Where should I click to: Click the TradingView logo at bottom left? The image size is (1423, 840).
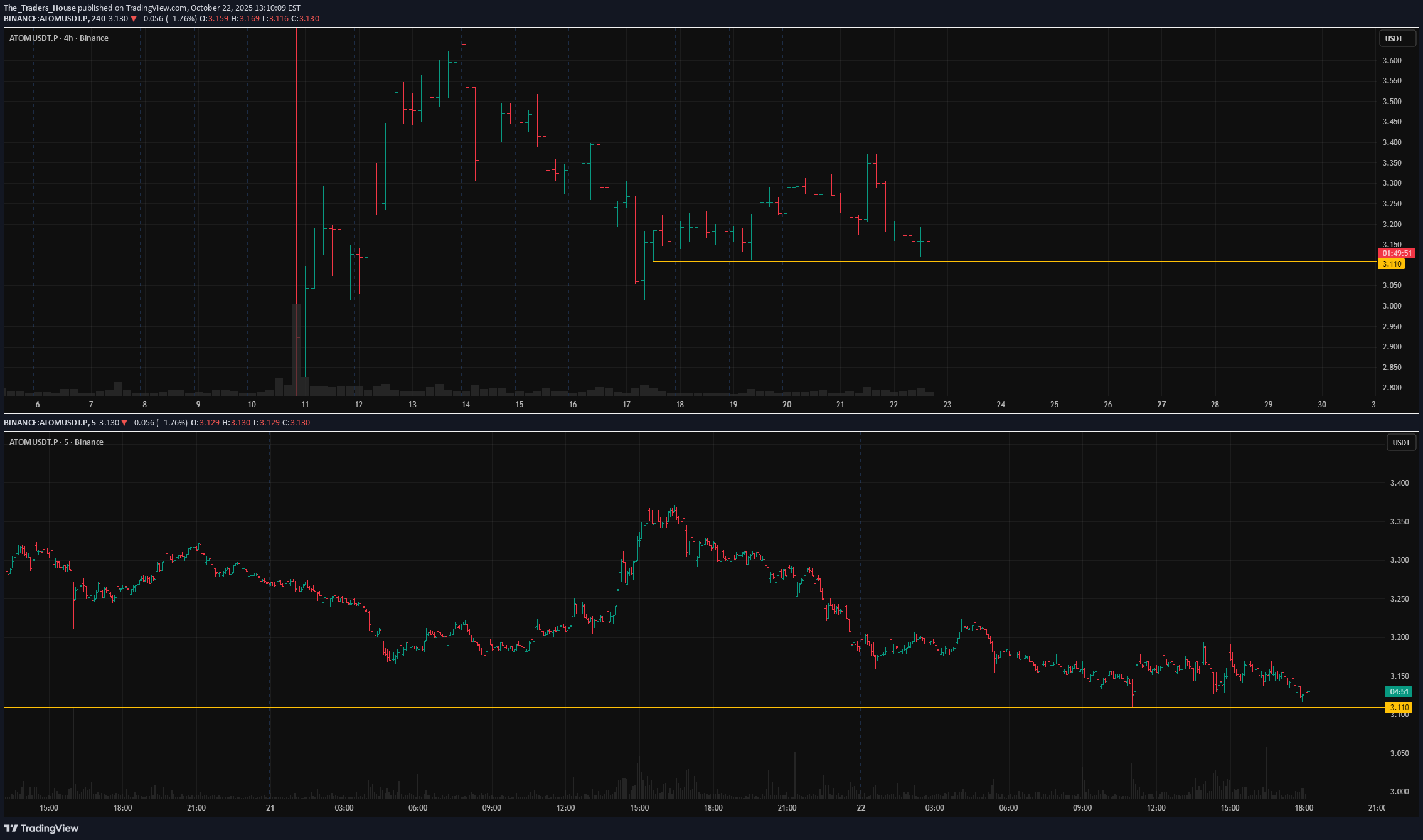tap(41, 828)
